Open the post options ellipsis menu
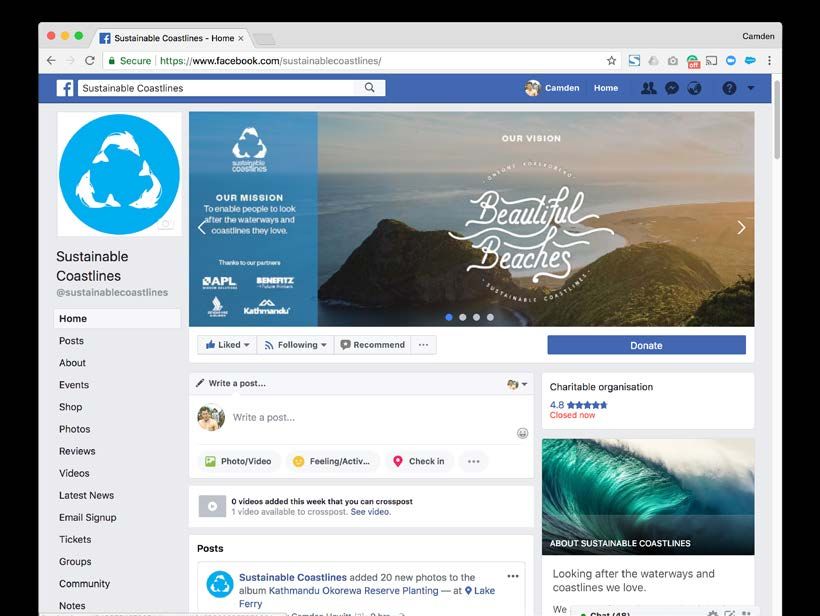820x616 pixels. pyautogui.click(x=513, y=576)
